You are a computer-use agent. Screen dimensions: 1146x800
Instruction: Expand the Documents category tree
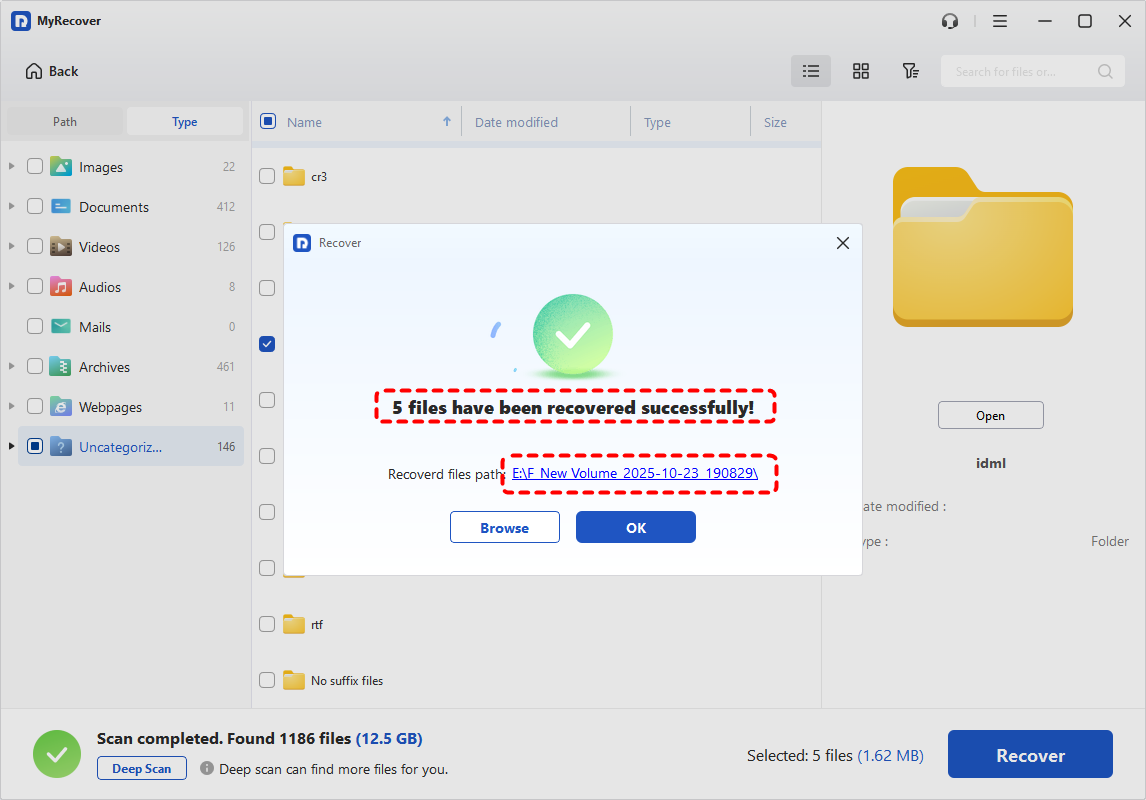pyautogui.click(x=12, y=207)
